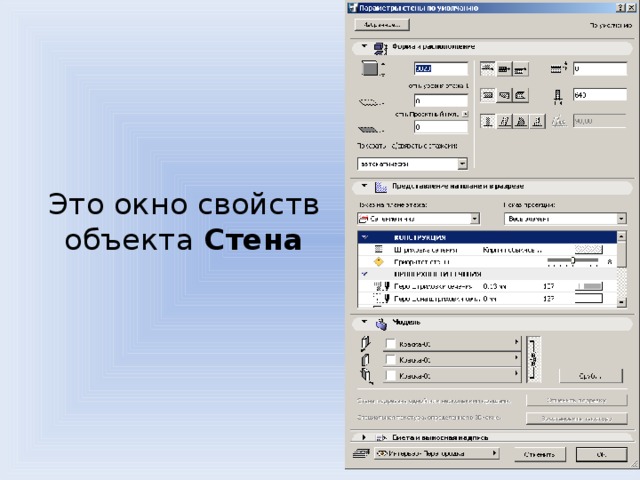The width and height of the screenshot is (640, 480).
Task: Click the highlighted wall height input field
Action: click(441, 69)
